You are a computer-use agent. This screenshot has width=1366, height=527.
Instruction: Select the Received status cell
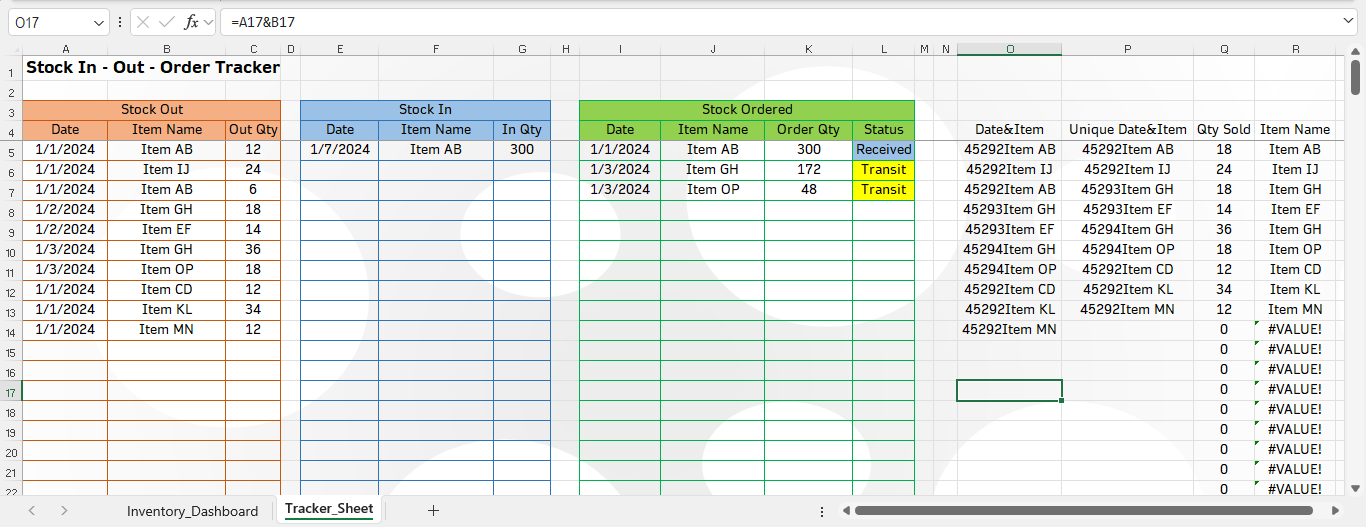click(x=883, y=150)
